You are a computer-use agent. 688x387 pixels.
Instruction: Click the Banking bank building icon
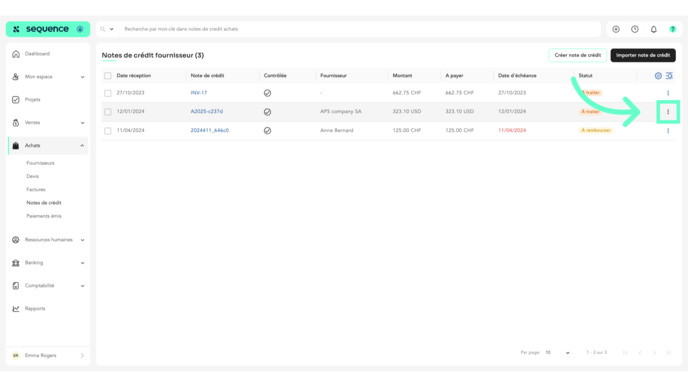click(x=16, y=263)
